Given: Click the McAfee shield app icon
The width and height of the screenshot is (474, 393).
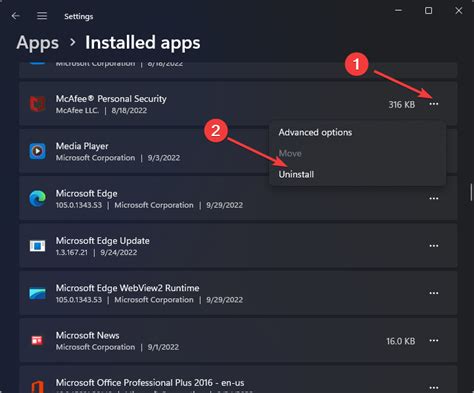Looking at the screenshot, I should click(x=37, y=104).
